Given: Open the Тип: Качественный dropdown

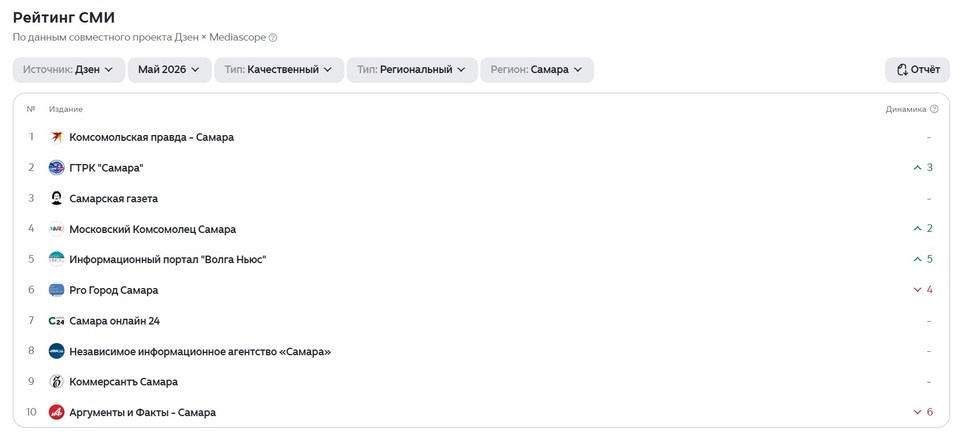Looking at the screenshot, I should 279,70.
